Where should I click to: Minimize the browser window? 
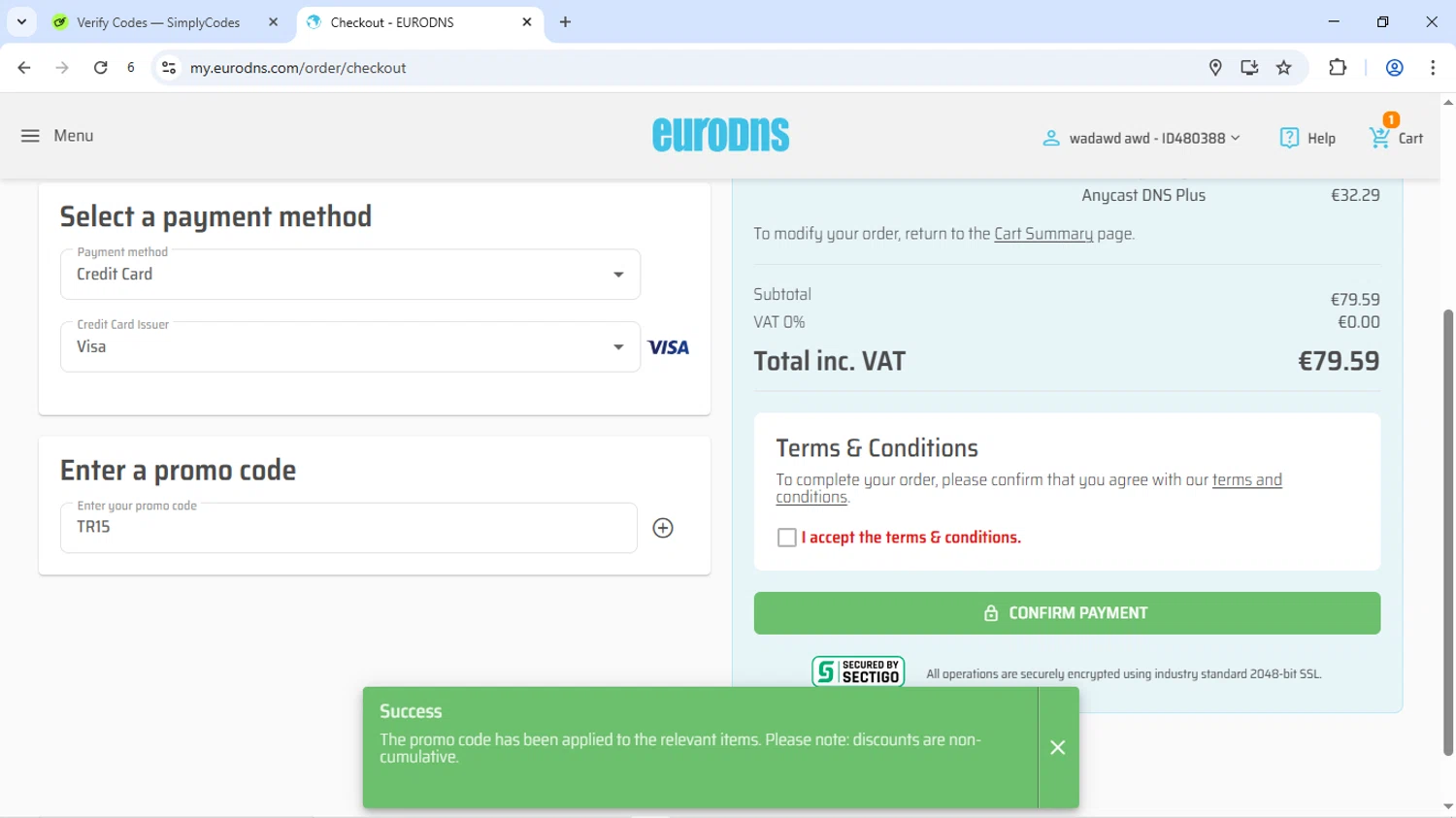tap(1334, 21)
